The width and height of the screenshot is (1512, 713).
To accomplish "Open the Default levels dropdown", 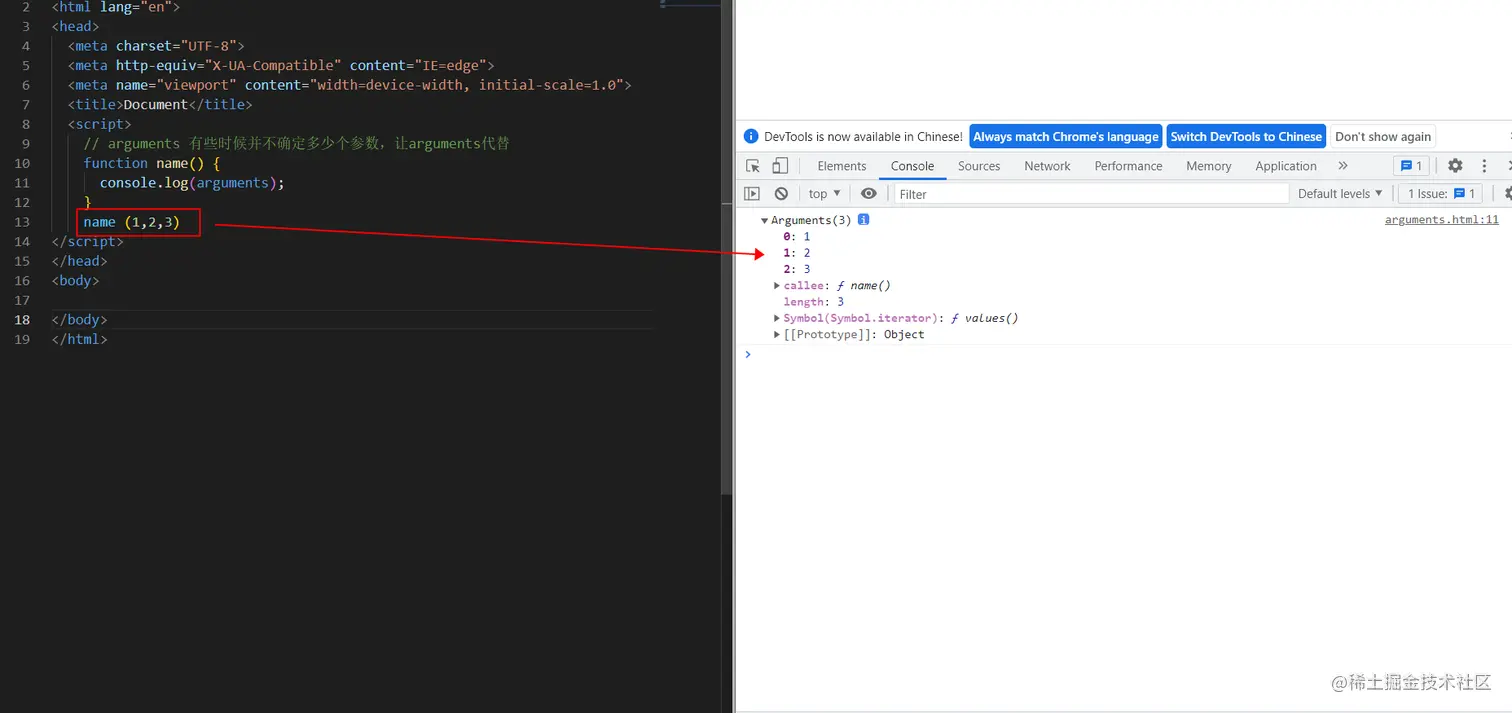I will [1340, 194].
